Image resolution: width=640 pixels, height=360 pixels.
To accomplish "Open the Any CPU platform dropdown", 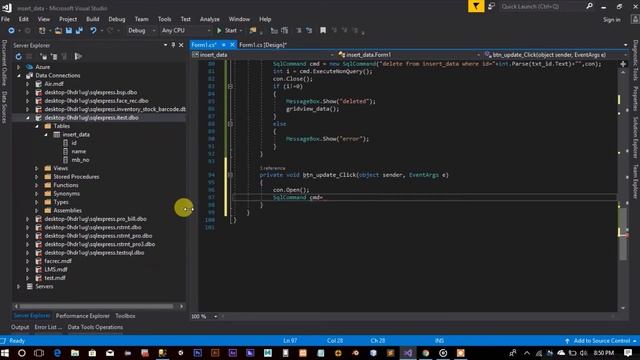I will [x=185, y=31].
